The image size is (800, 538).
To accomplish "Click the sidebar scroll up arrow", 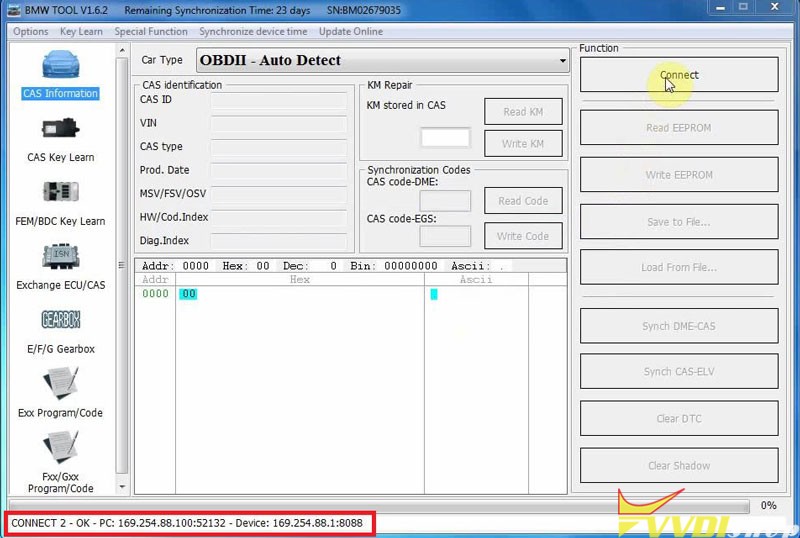I will [x=122, y=50].
